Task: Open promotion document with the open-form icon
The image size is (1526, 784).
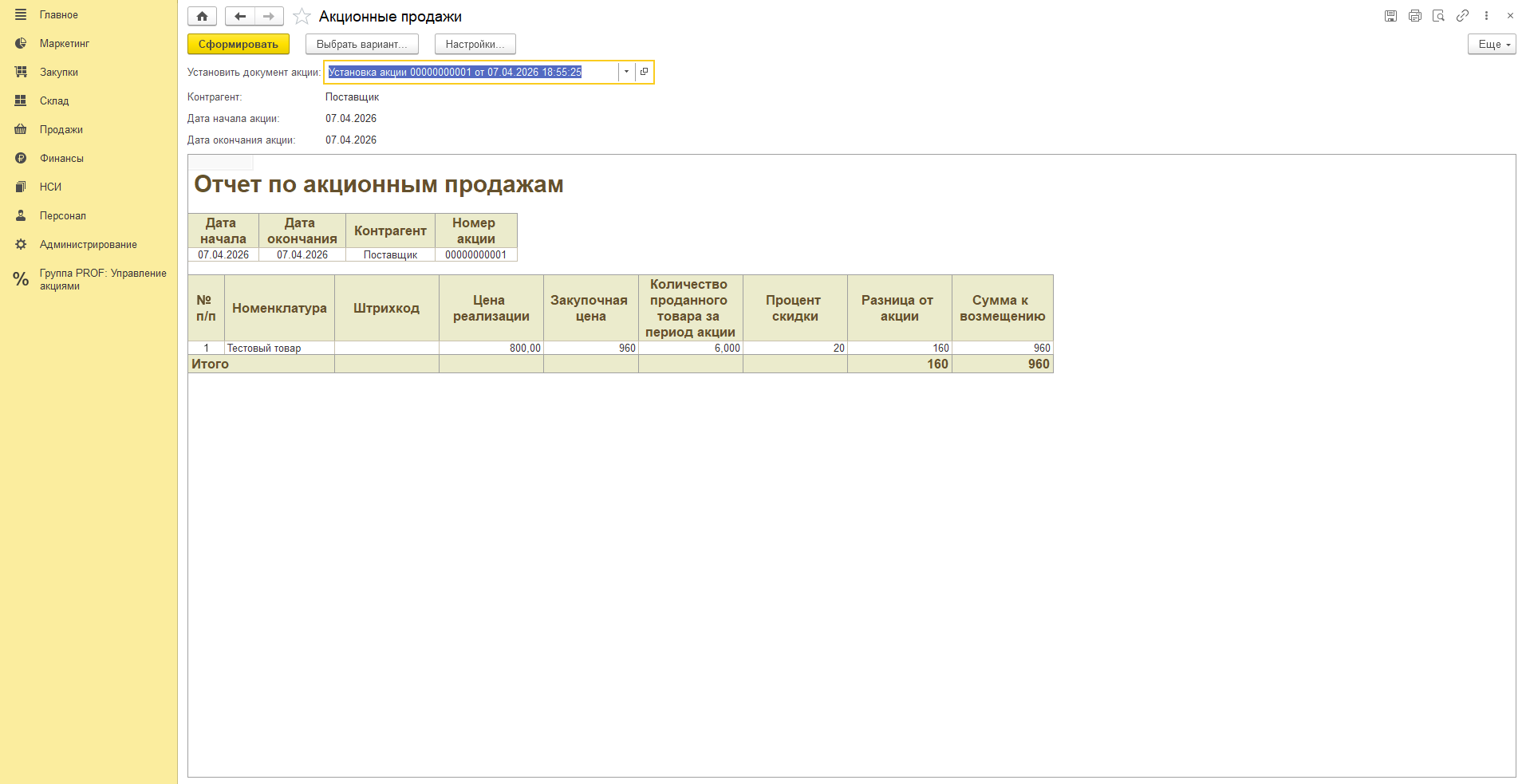Action: [645, 72]
